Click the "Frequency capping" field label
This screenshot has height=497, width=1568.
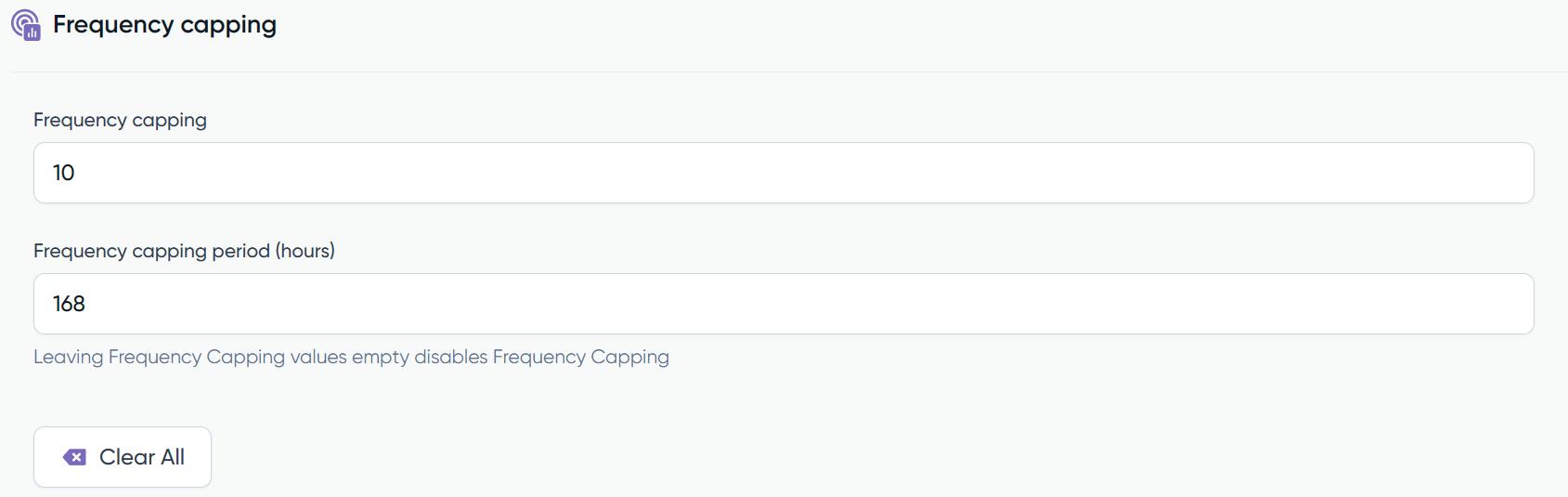[x=120, y=120]
